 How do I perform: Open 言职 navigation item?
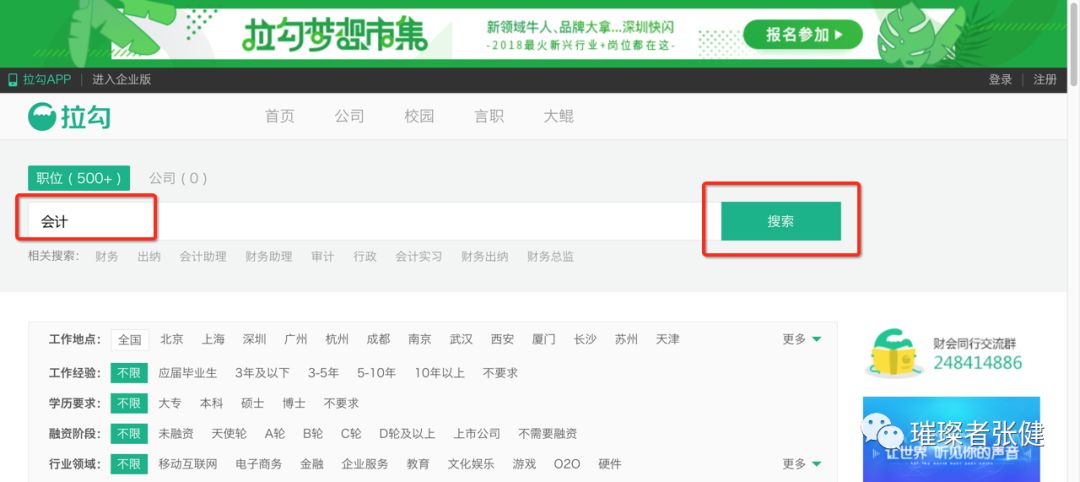point(489,116)
